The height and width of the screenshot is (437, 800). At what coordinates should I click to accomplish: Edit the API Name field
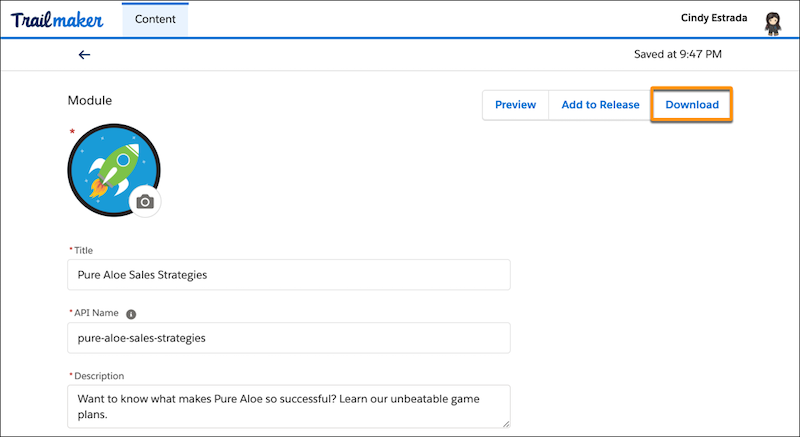(x=289, y=338)
